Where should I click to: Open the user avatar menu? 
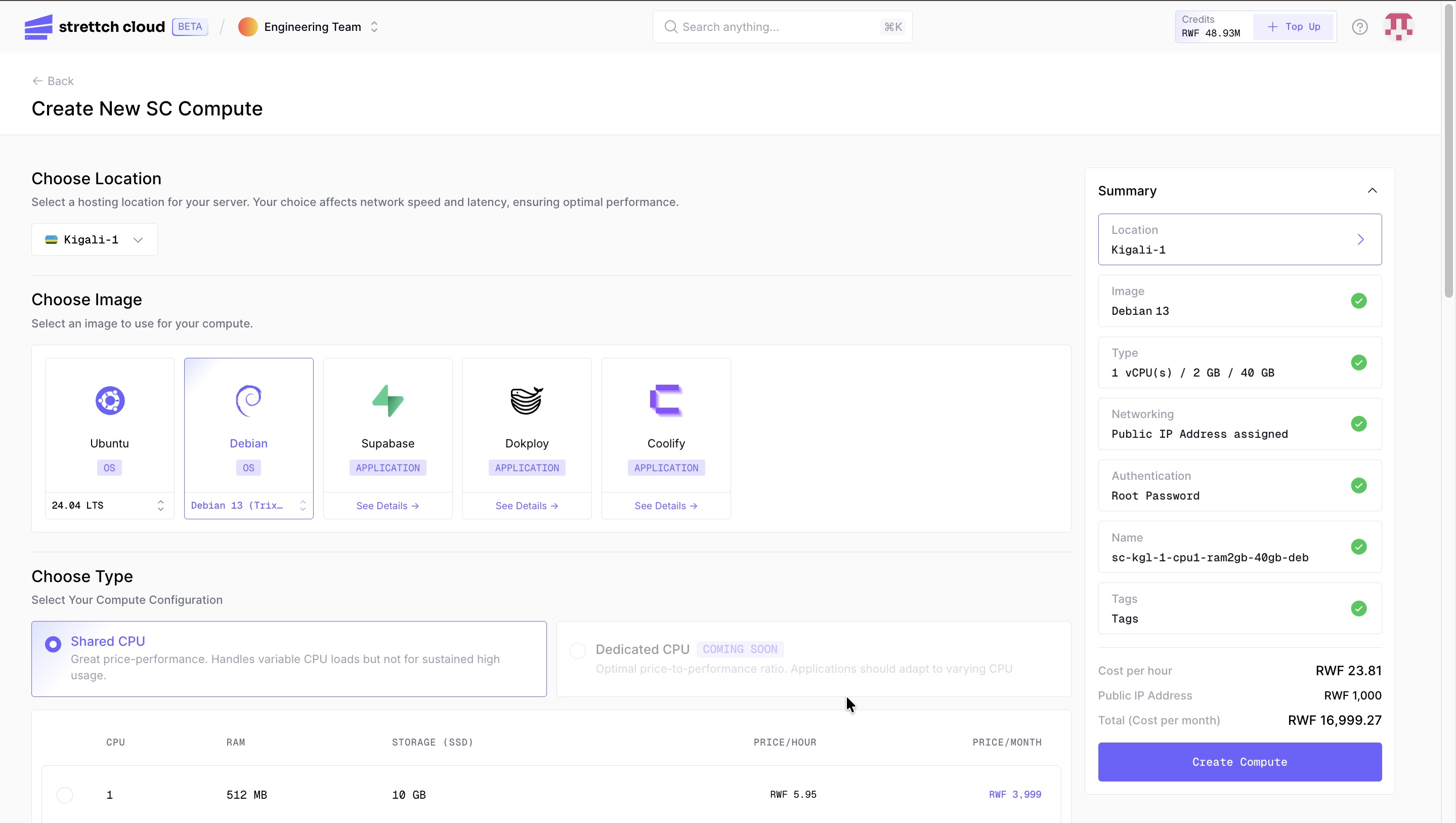pos(1398,27)
